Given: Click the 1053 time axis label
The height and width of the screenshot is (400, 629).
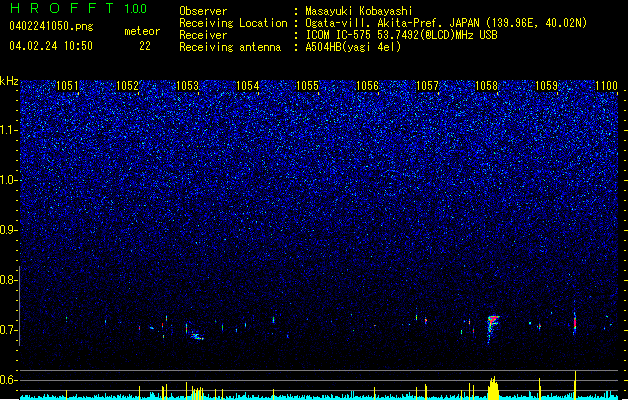Looking at the screenshot, I should tap(187, 86).
